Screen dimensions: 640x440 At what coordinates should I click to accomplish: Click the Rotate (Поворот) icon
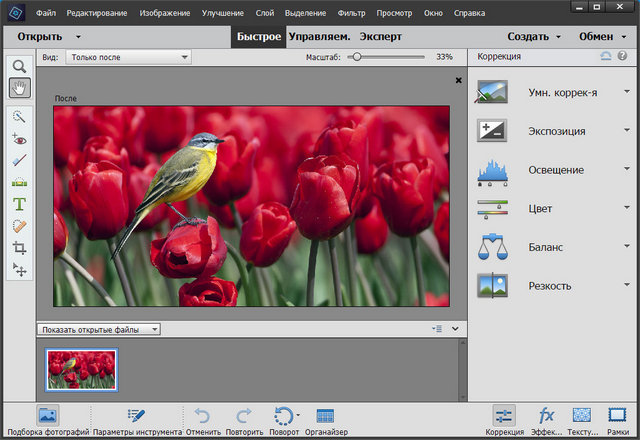pyautogui.click(x=283, y=416)
